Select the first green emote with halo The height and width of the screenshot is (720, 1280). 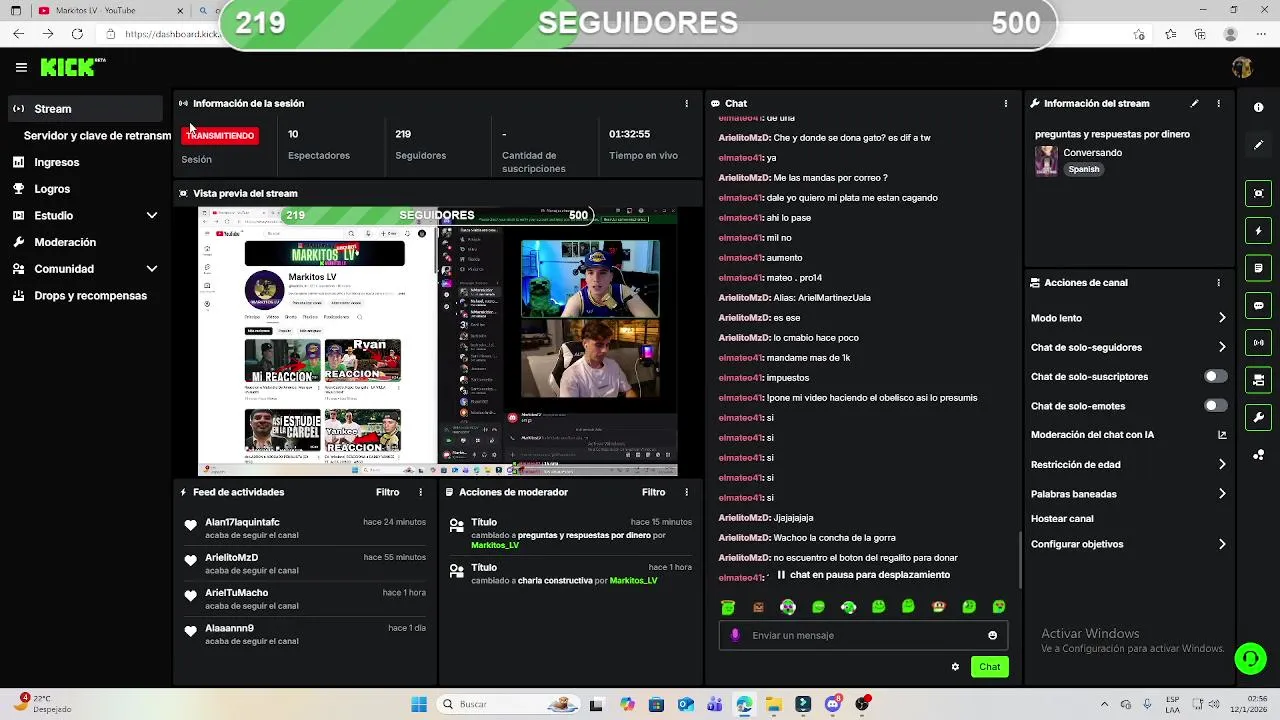[728, 607]
